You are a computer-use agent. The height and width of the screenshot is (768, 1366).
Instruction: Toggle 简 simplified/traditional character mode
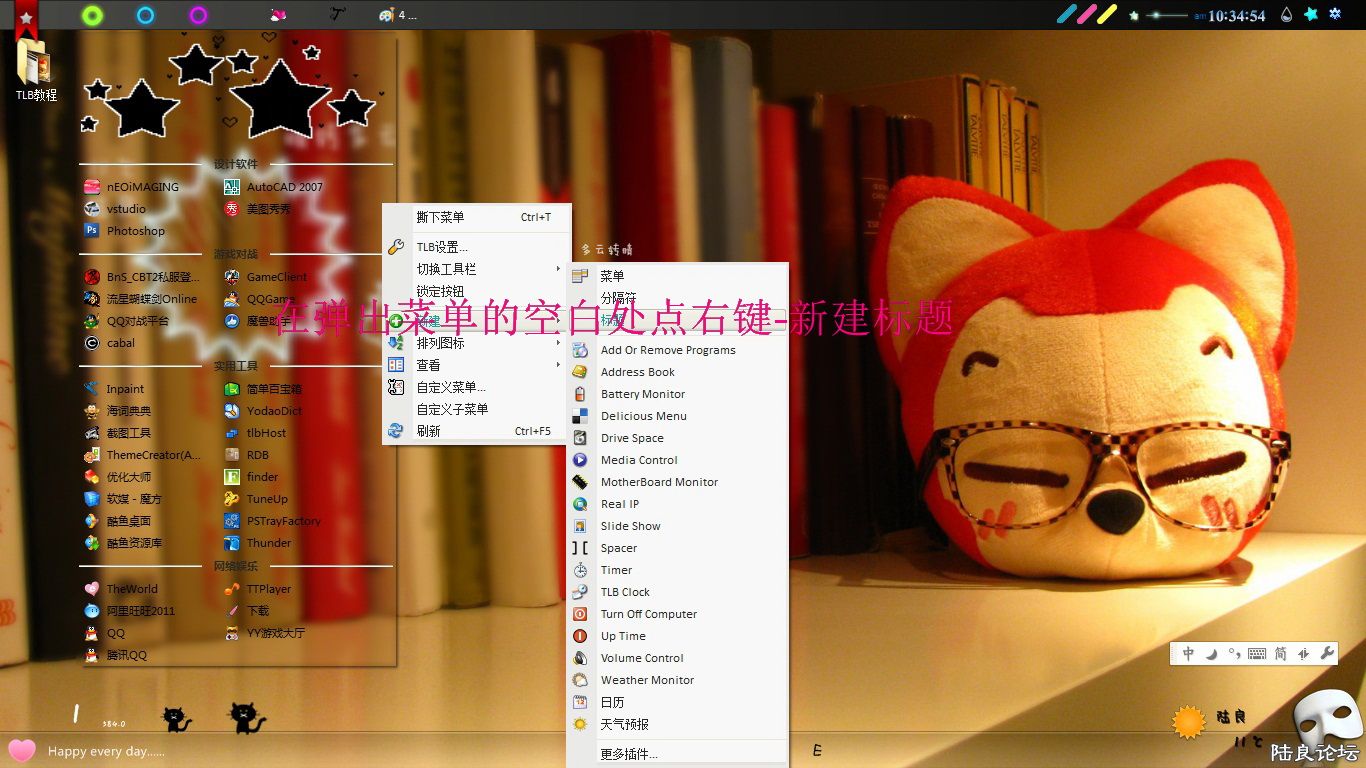pyautogui.click(x=1280, y=653)
